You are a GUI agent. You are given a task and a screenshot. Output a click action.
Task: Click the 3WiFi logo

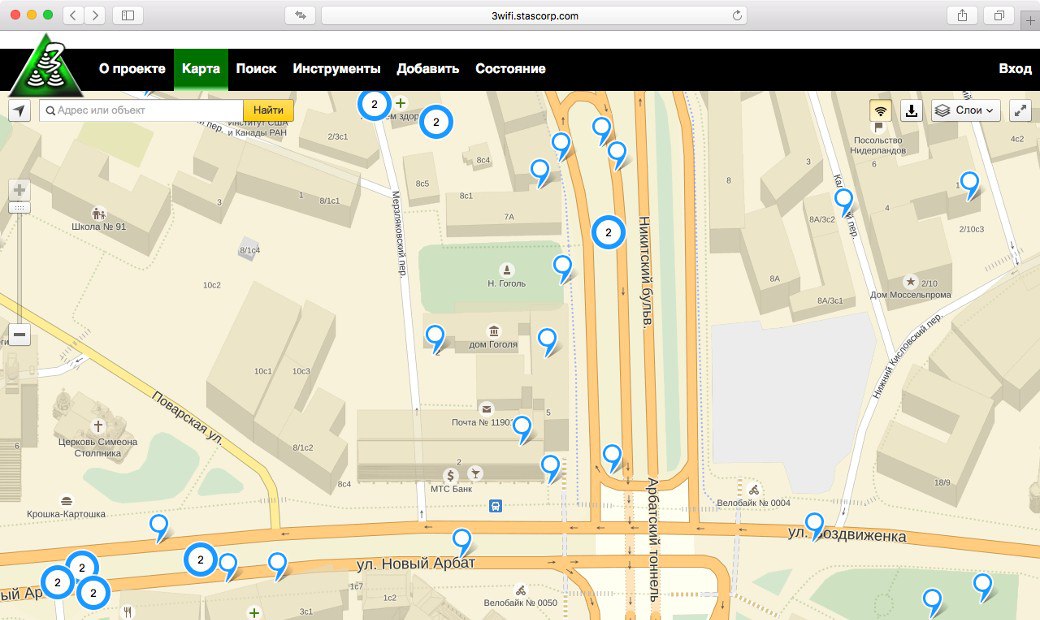tap(46, 66)
